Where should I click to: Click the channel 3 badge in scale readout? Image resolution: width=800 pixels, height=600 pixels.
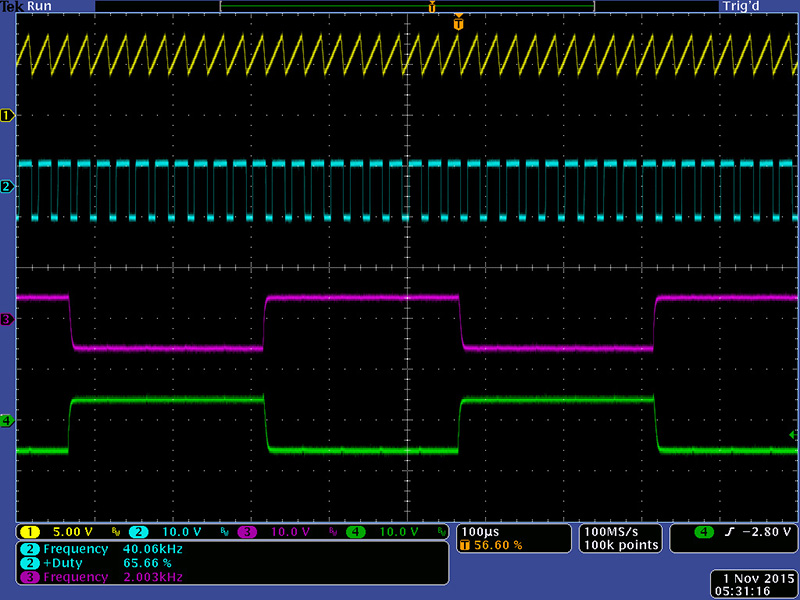(x=247, y=531)
